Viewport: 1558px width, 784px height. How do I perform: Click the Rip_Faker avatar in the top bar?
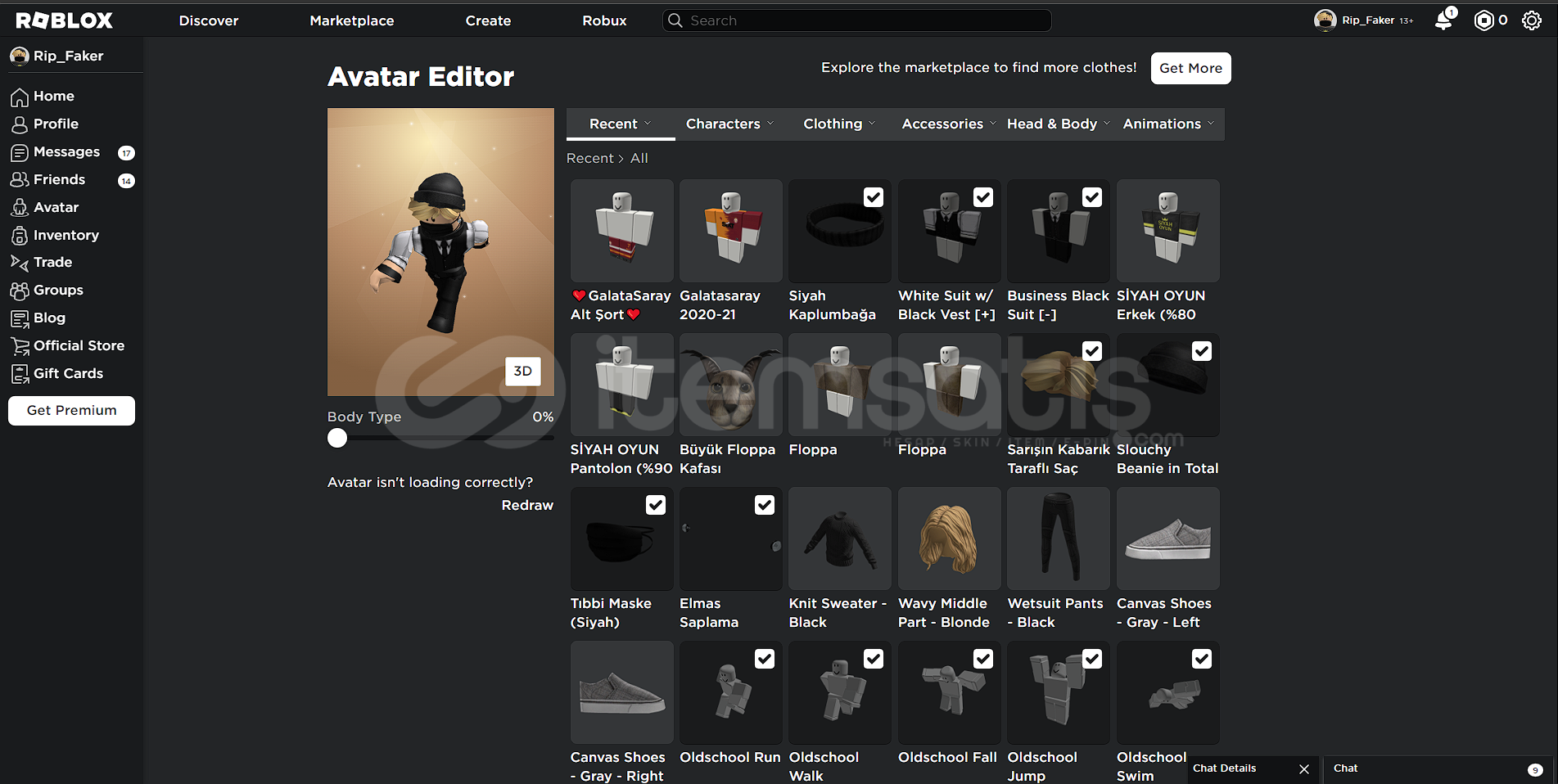[1325, 20]
